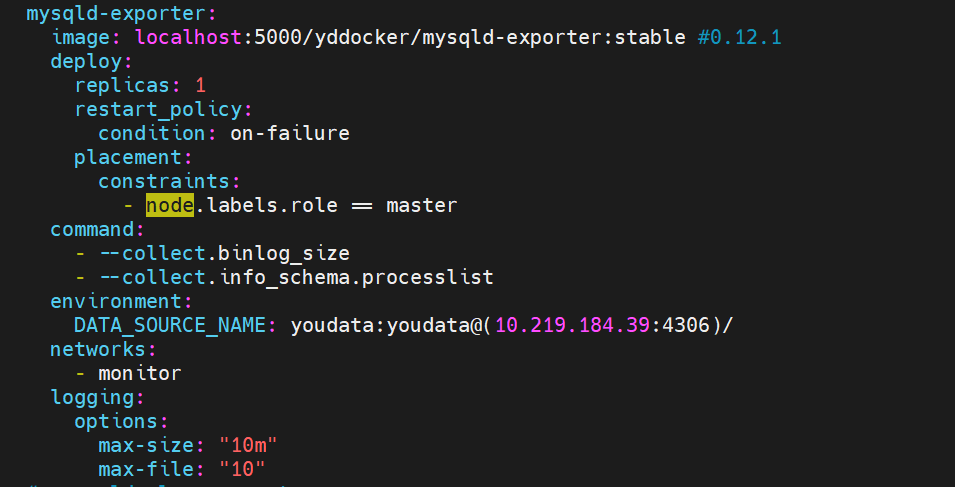Click the max-size value "10m"
The width and height of the screenshot is (955, 487).
(248, 445)
